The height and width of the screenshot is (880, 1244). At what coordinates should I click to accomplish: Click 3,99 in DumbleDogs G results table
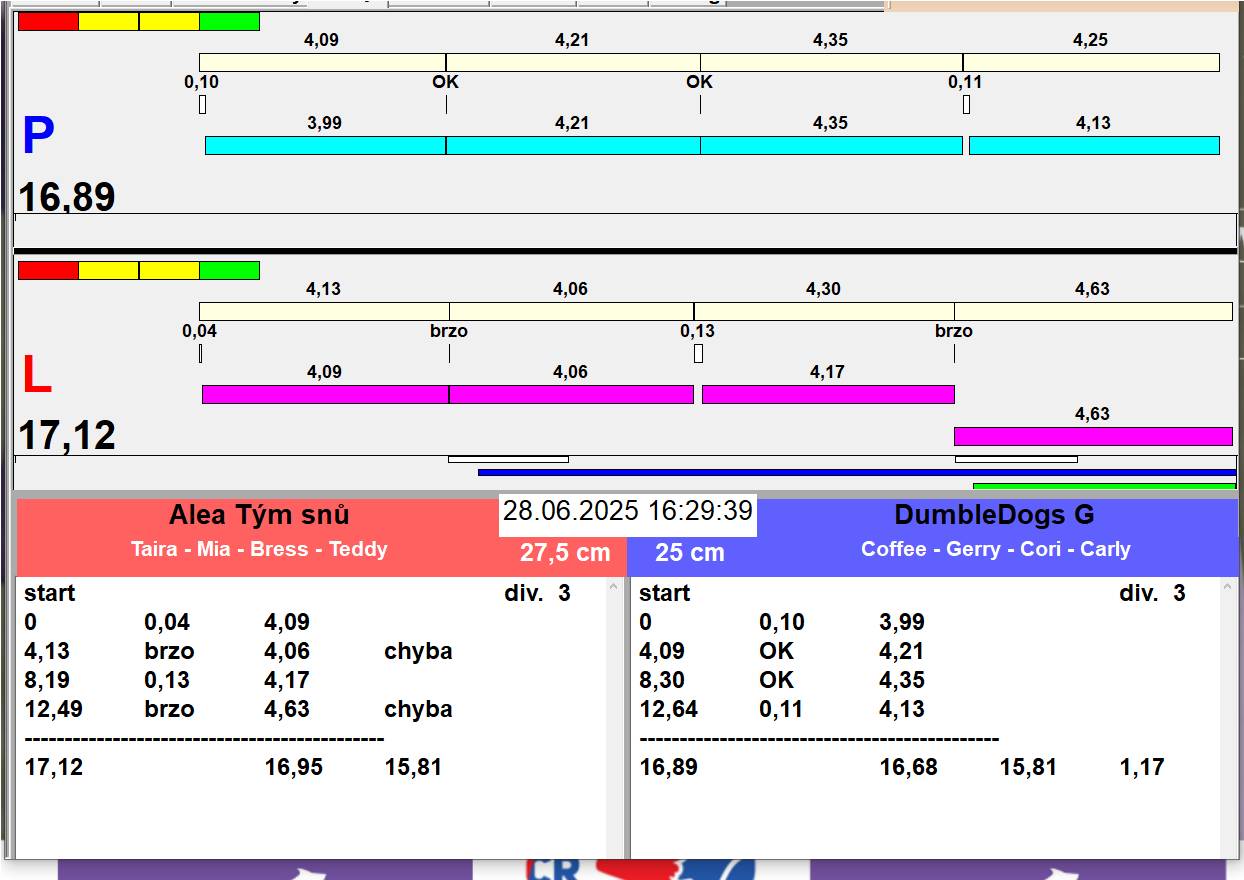click(902, 622)
